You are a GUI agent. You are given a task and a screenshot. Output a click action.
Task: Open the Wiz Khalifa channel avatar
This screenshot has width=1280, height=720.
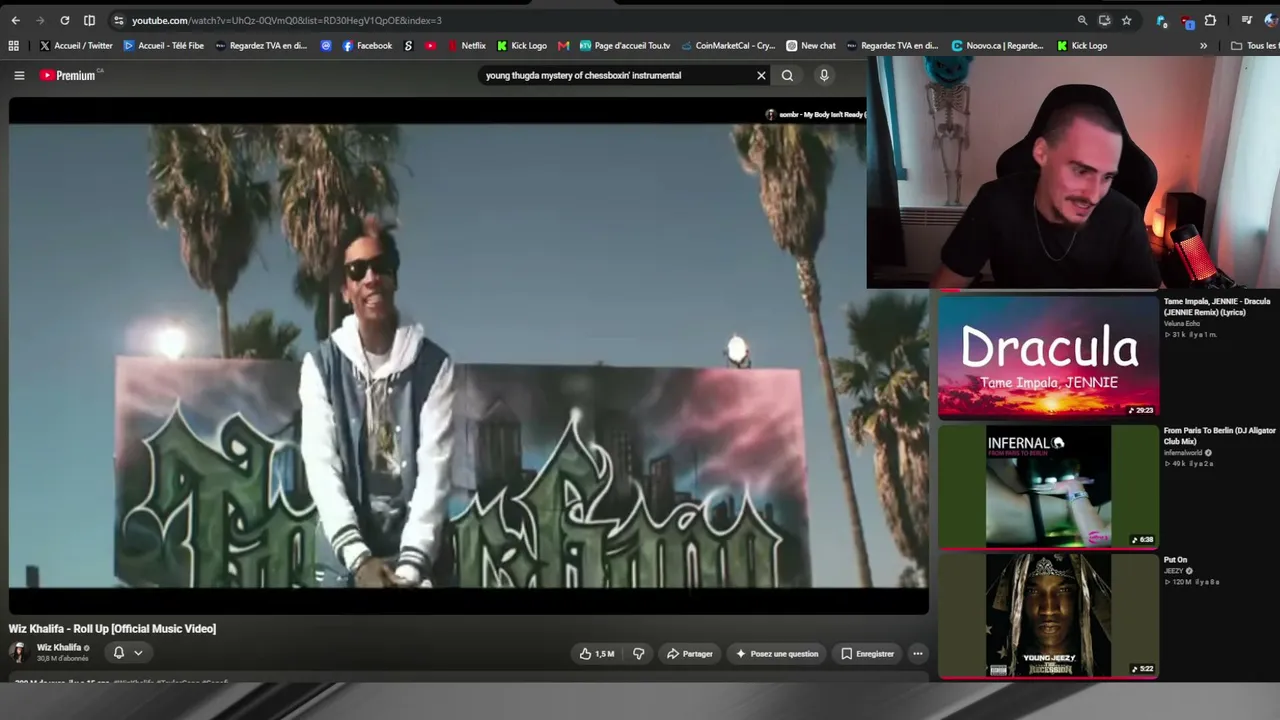pyautogui.click(x=18, y=652)
